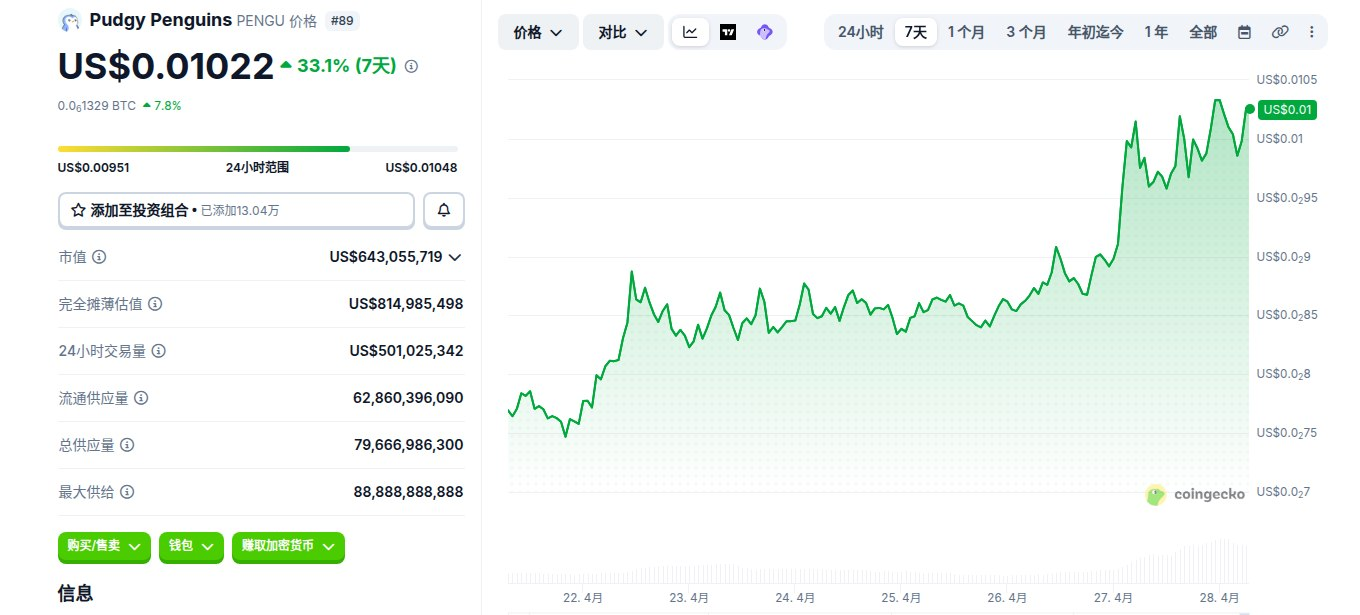The width and height of the screenshot is (1360, 615).
Task: Click the US$0.01048 24h high value
Action: click(421, 168)
